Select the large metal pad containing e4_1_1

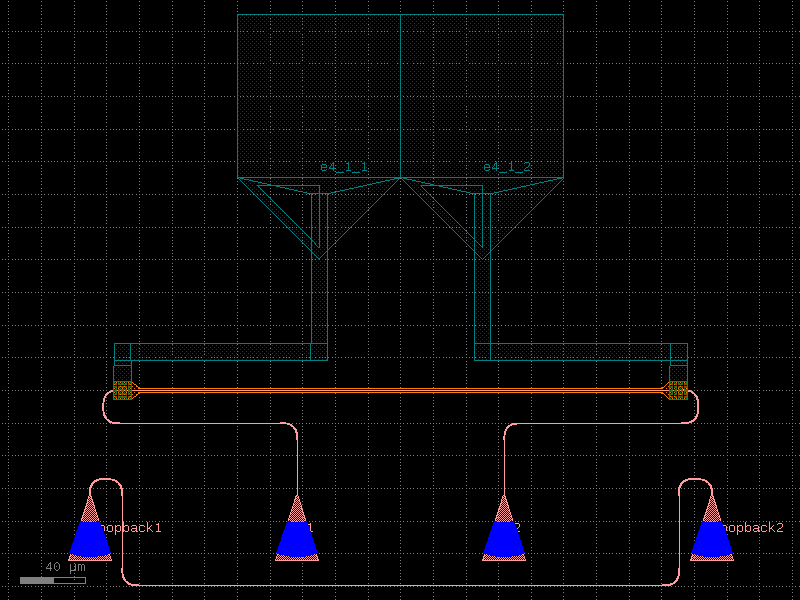(x=319, y=96)
